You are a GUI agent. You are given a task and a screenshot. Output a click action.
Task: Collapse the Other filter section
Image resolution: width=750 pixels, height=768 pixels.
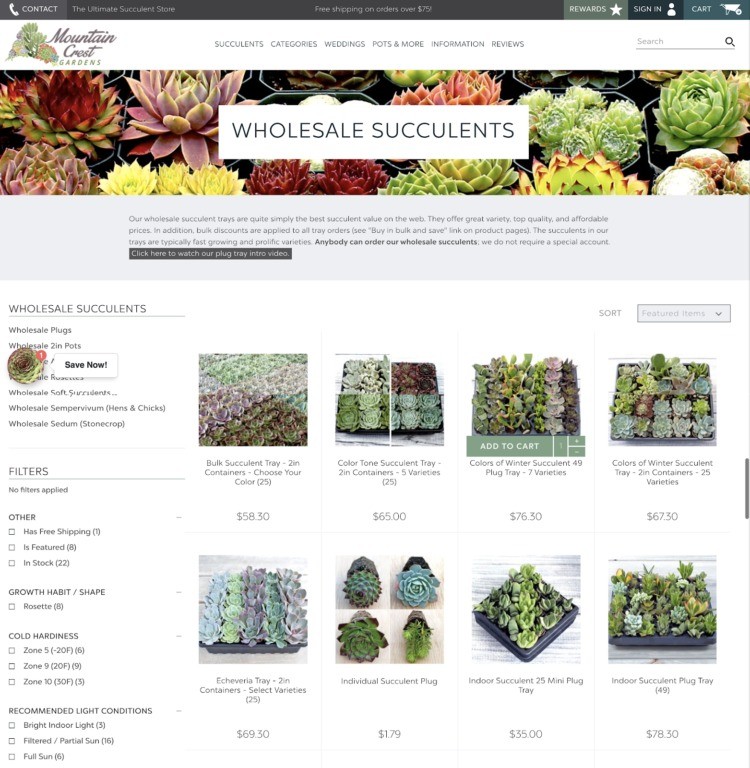click(179, 517)
